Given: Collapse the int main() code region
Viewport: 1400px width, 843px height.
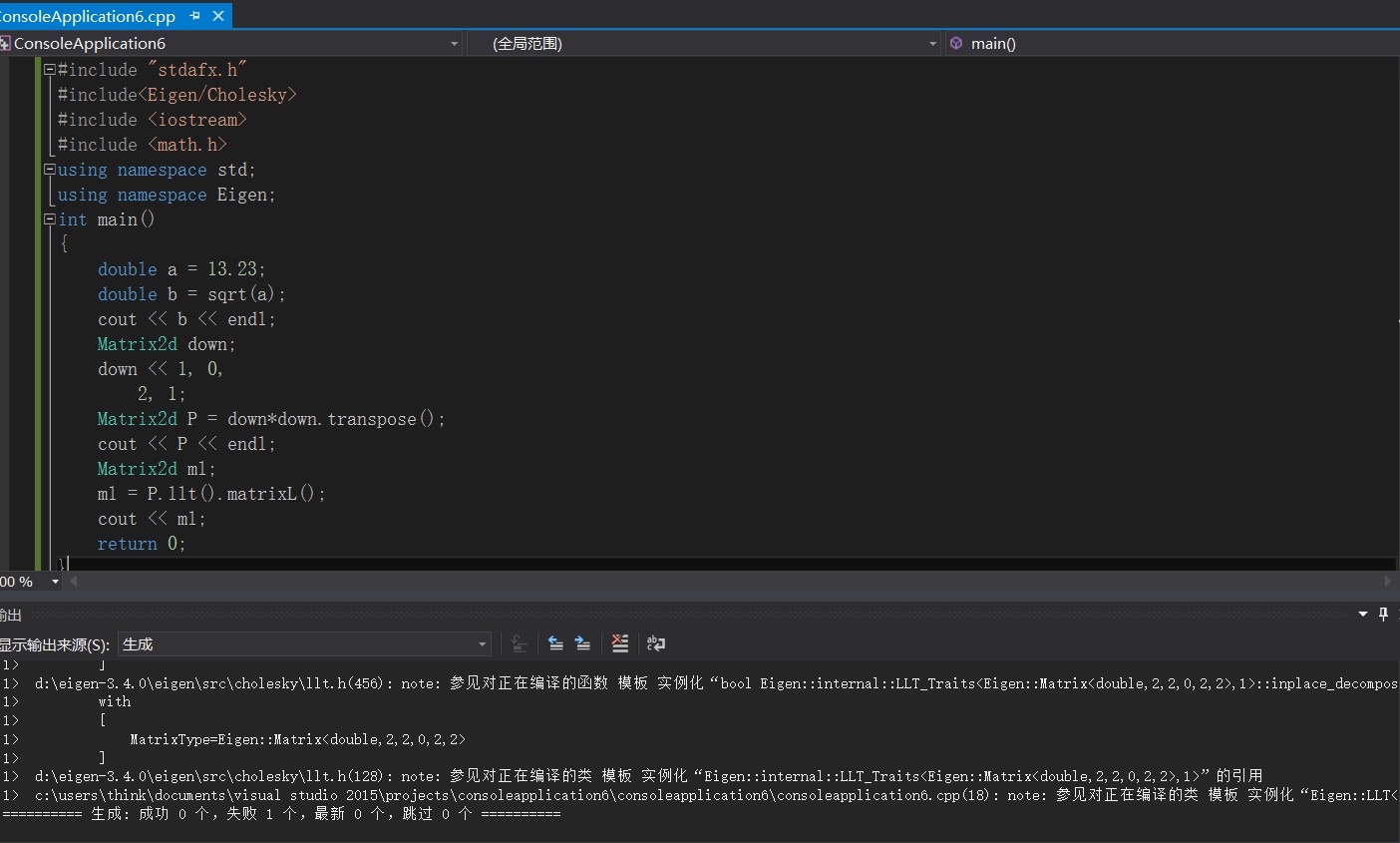Looking at the screenshot, I should pyautogui.click(x=48, y=219).
